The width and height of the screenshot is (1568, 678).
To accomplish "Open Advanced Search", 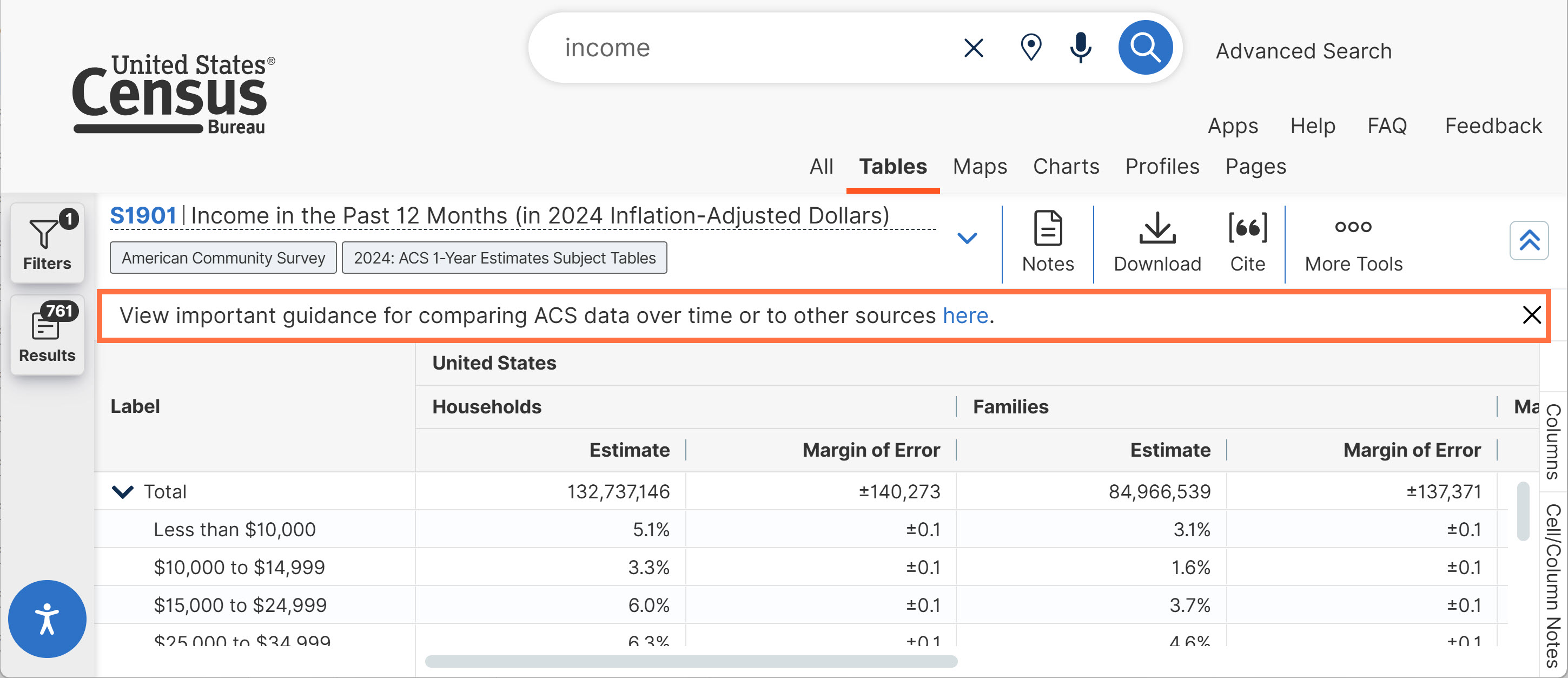I will pyautogui.click(x=1303, y=51).
